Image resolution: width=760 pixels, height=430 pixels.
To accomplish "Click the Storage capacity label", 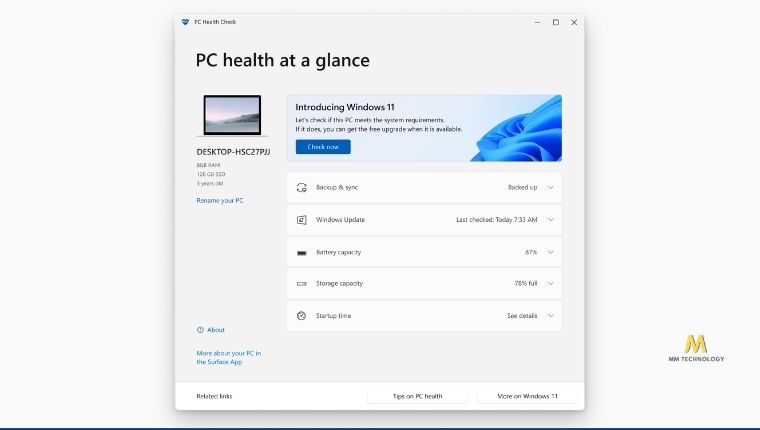I will point(339,283).
